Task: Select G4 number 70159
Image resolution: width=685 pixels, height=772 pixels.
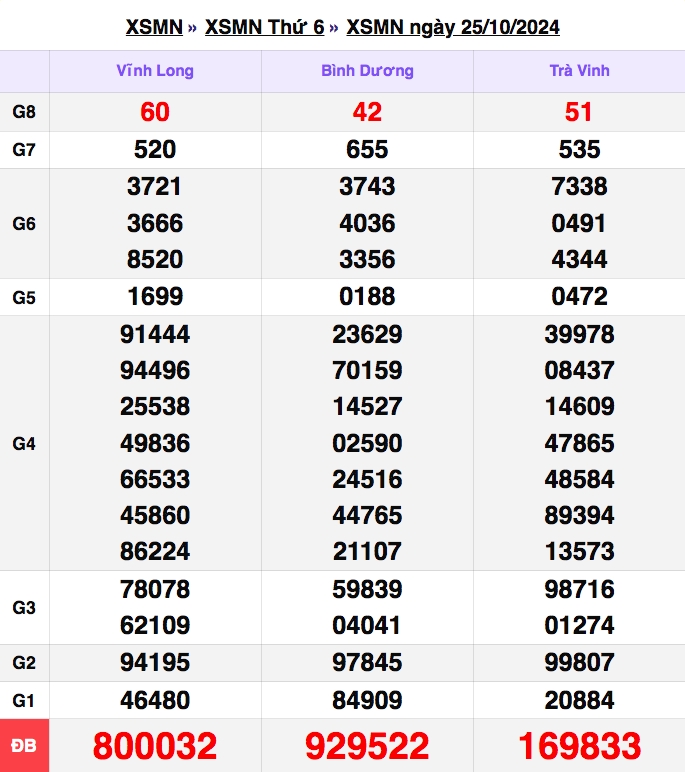Action: coord(367,370)
